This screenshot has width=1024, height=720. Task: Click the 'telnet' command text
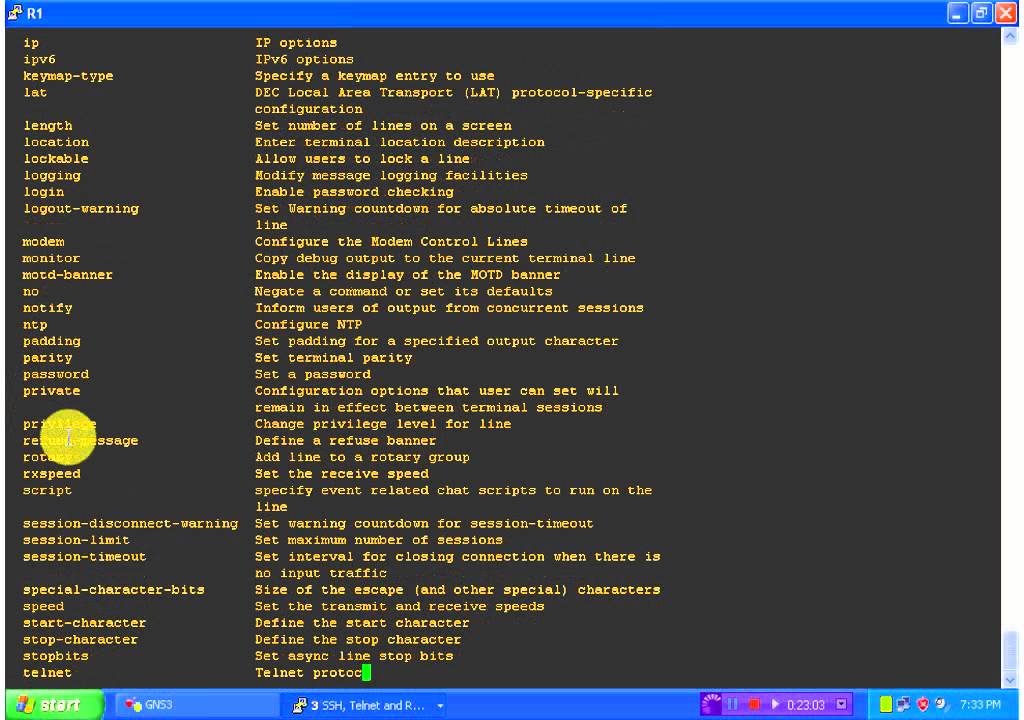click(x=47, y=673)
